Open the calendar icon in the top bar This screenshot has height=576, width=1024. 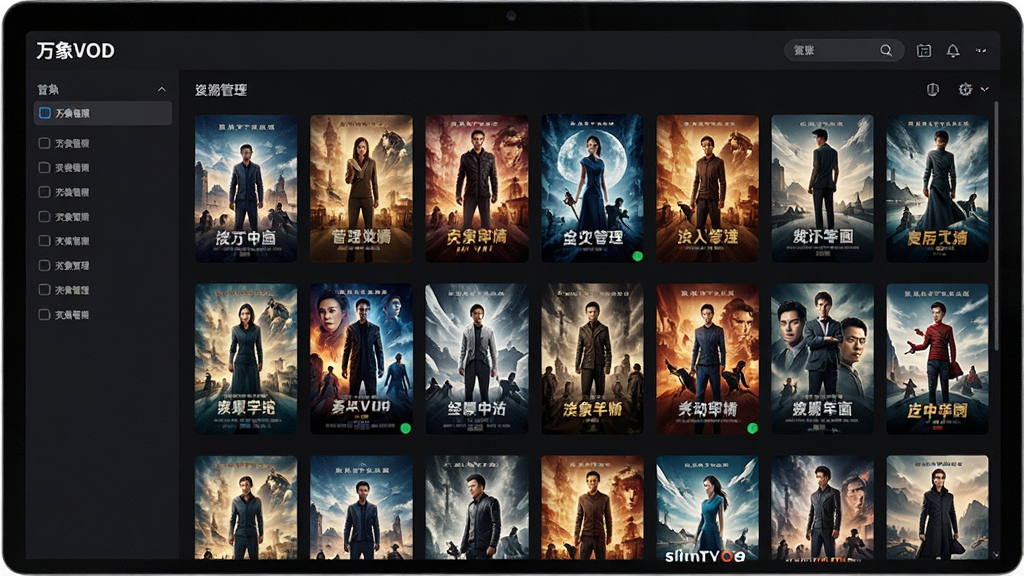pyautogui.click(x=923, y=50)
